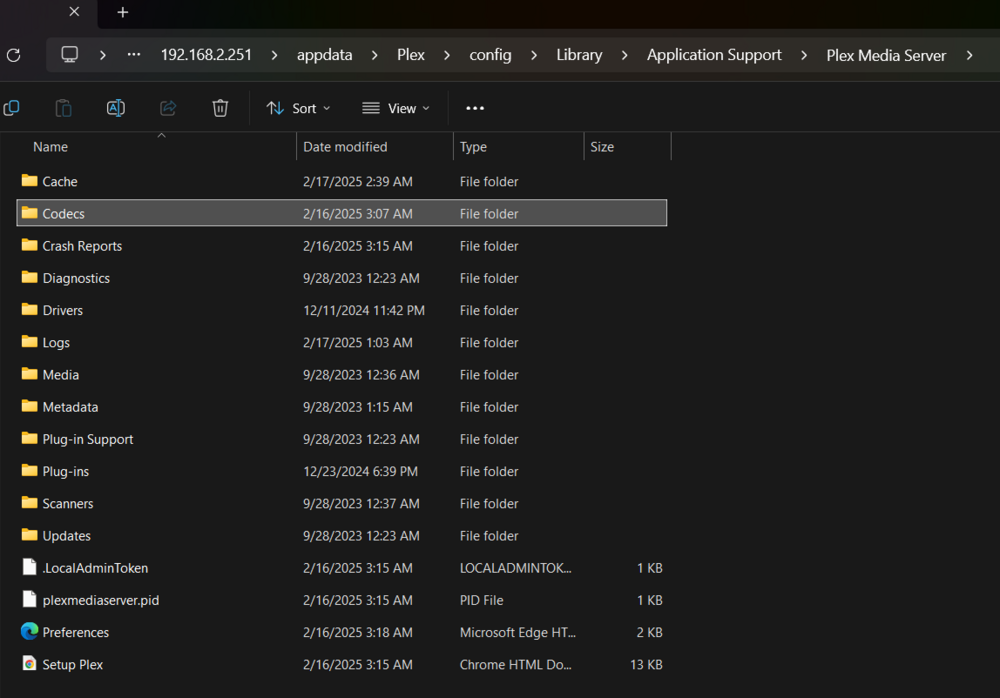1000x698 pixels.
Task: Click the Refresh icon beside address bar
Action: pyautogui.click(x=13, y=56)
